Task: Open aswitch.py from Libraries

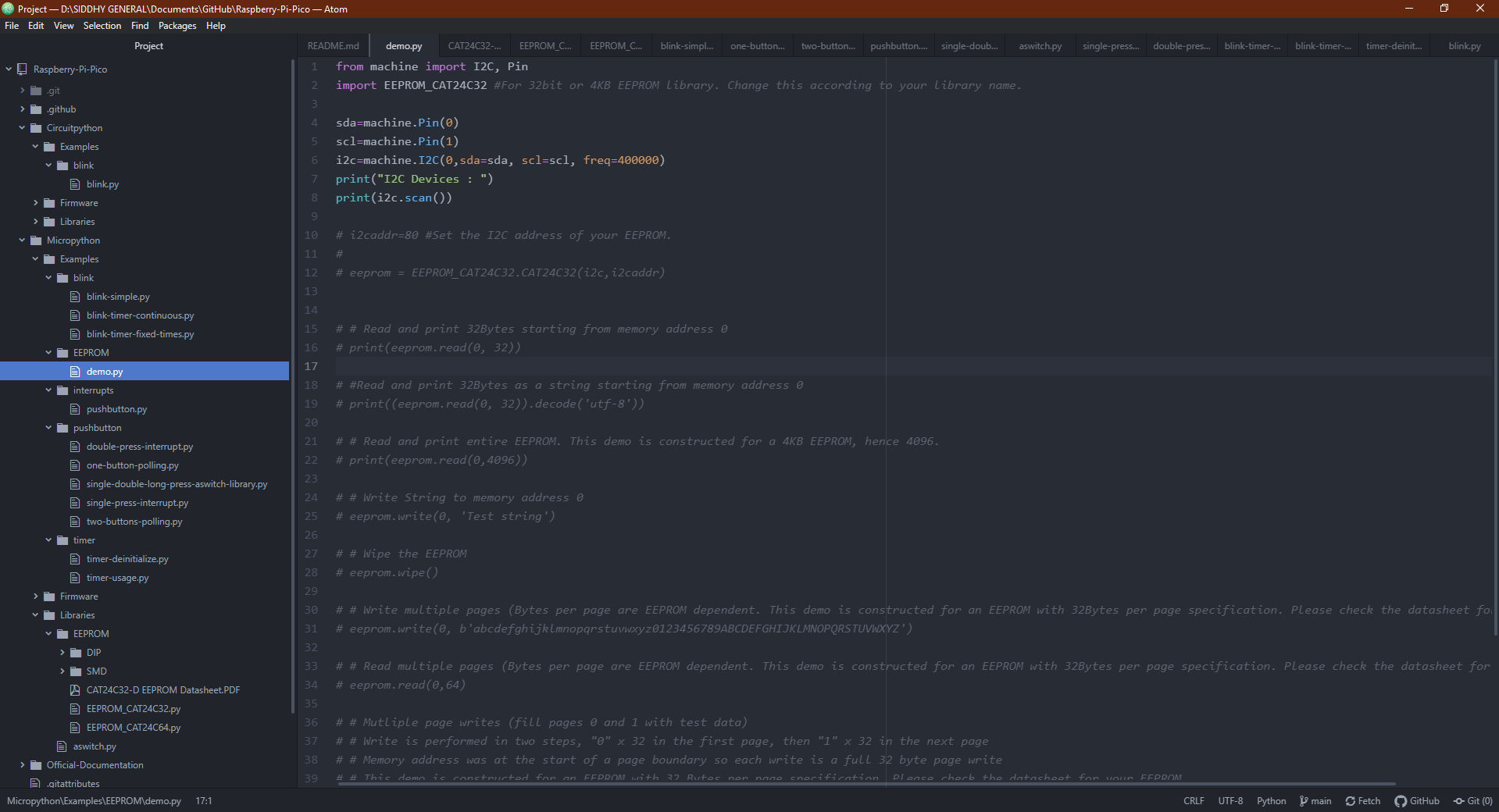Action: point(95,746)
